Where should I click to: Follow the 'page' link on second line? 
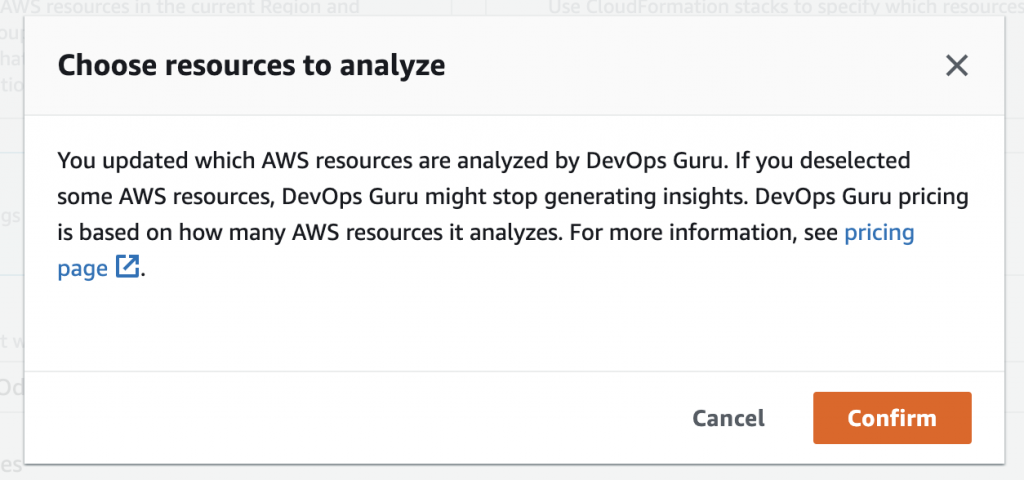coord(82,269)
